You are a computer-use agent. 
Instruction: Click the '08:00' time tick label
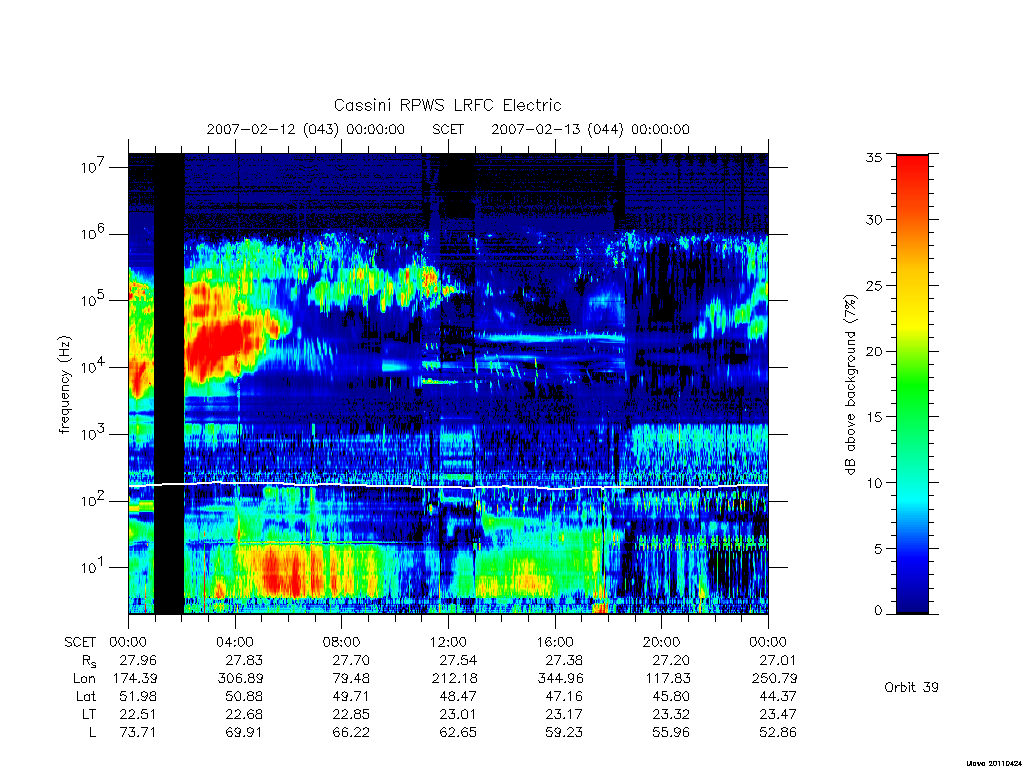342,642
